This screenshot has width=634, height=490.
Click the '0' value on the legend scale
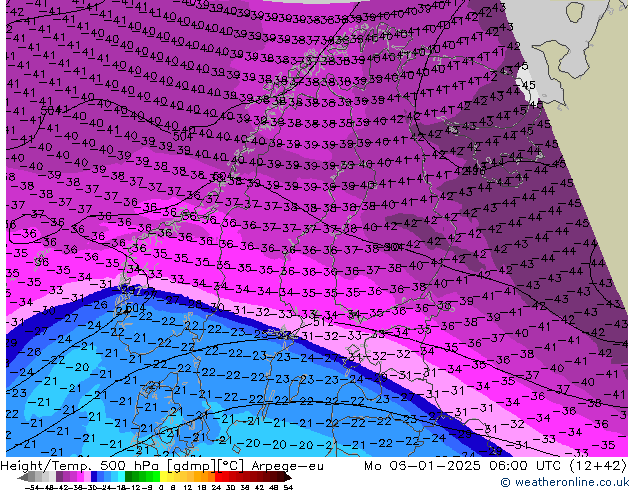(161, 487)
